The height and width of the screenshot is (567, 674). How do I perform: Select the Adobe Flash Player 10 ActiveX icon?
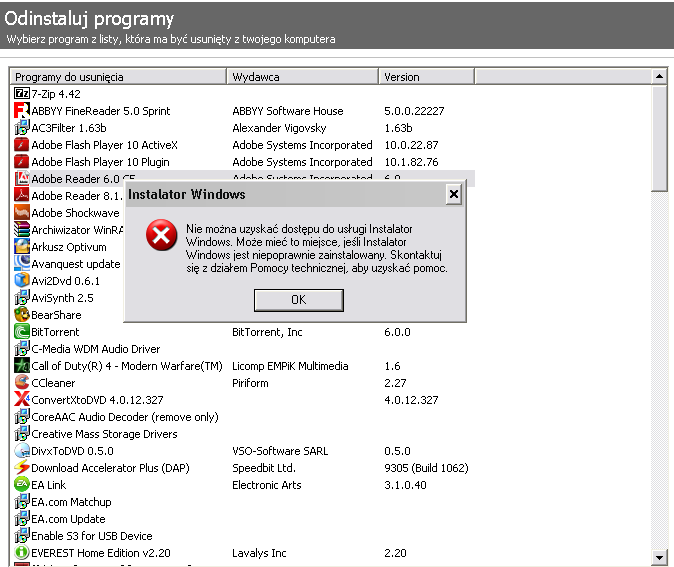pyautogui.click(x=21, y=144)
